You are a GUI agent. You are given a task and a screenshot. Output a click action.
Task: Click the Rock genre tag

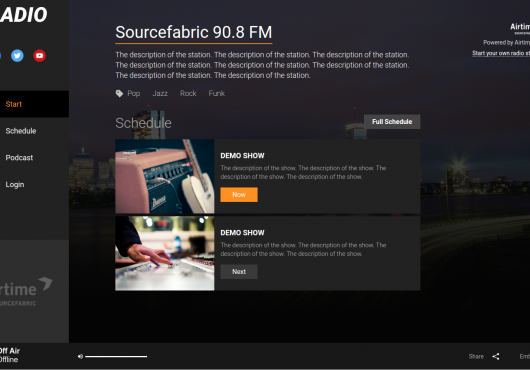188,93
